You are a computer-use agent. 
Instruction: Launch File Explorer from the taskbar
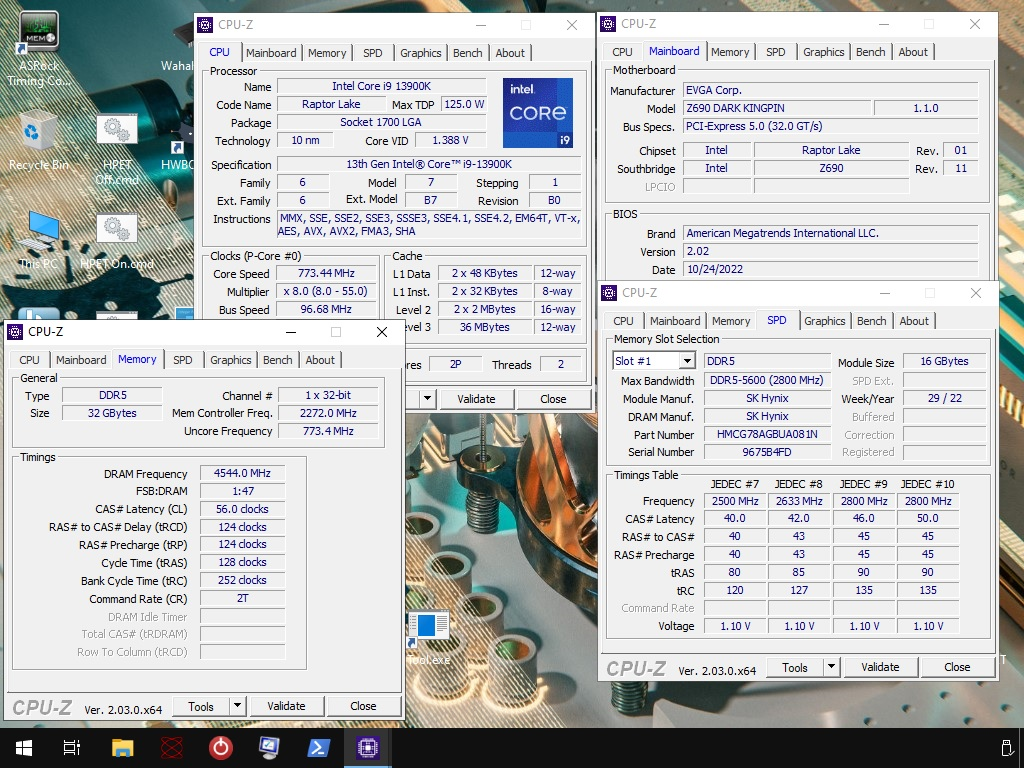coord(122,748)
